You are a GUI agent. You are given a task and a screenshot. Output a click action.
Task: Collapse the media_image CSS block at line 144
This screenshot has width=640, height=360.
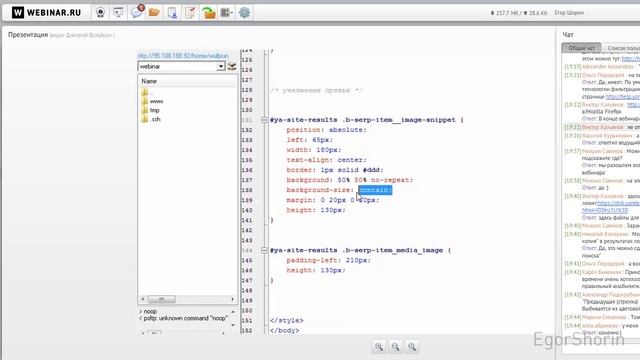tap(264, 250)
